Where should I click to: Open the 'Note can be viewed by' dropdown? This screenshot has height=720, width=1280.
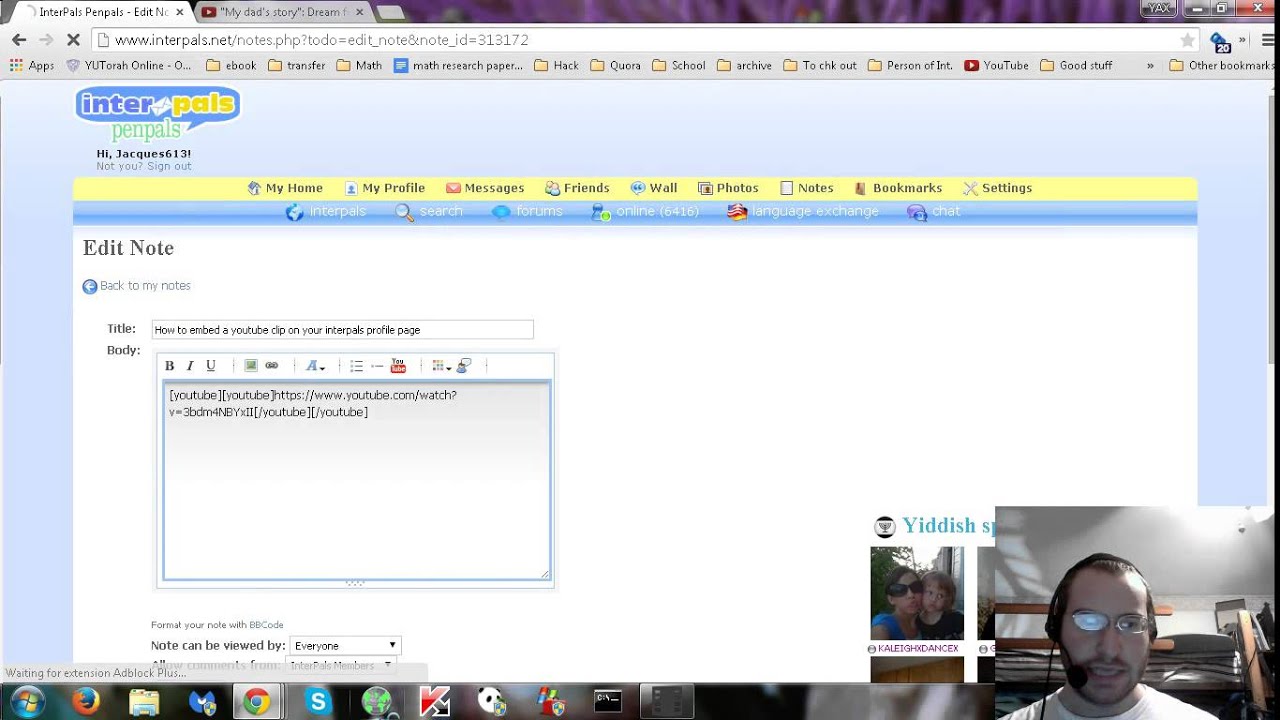pyautogui.click(x=345, y=646)
